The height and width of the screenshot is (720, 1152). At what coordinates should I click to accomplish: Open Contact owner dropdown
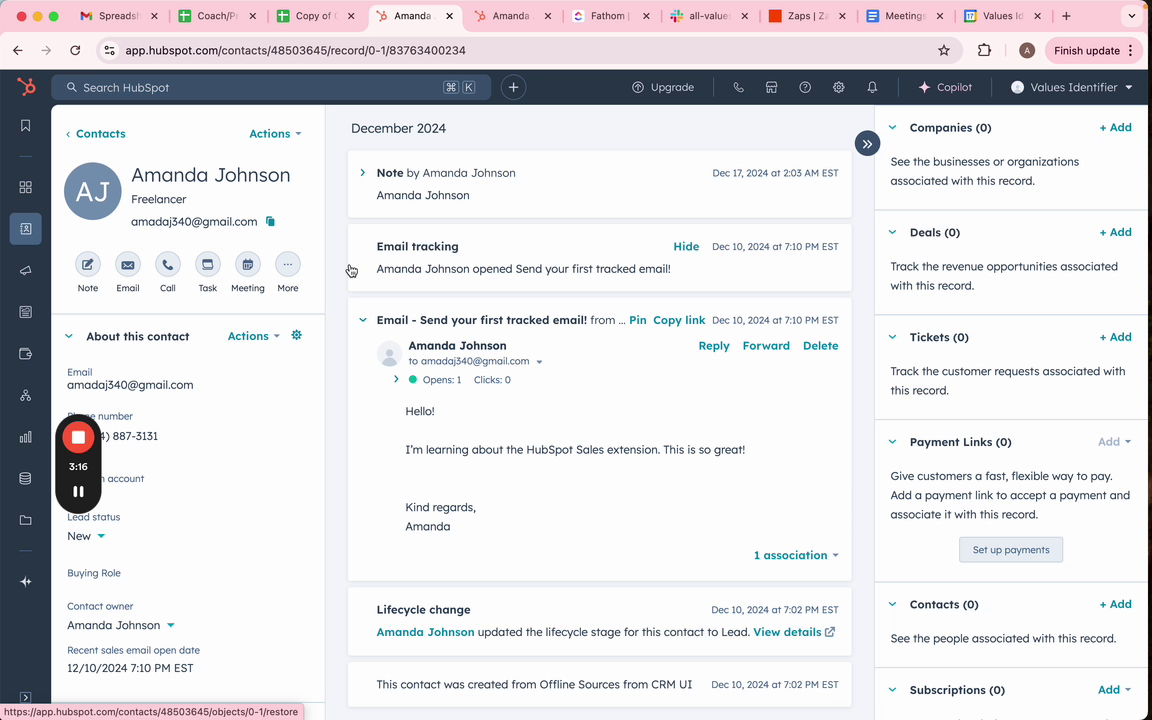click(x=121, y=625)
